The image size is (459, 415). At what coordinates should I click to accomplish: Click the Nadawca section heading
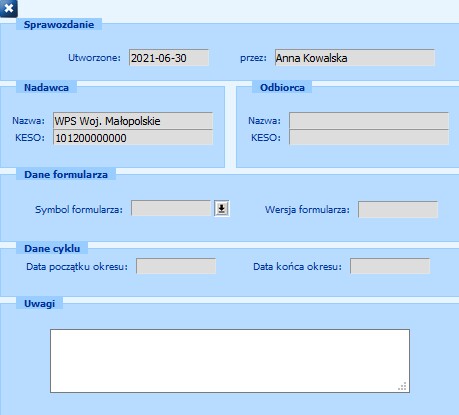[46, 87]
